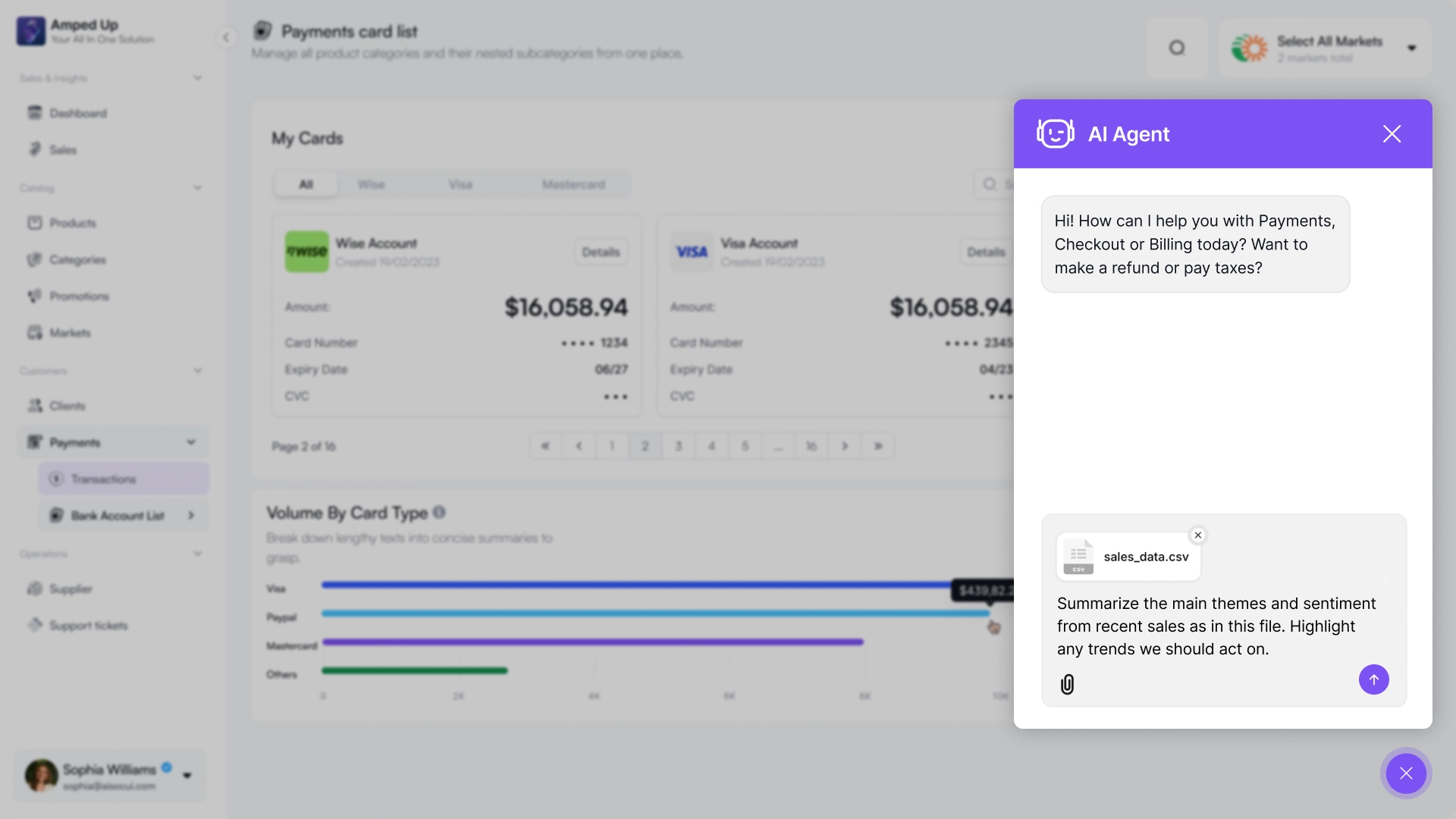
Task: Open Transactions in the sidebar
Action: tap(103, 479)
